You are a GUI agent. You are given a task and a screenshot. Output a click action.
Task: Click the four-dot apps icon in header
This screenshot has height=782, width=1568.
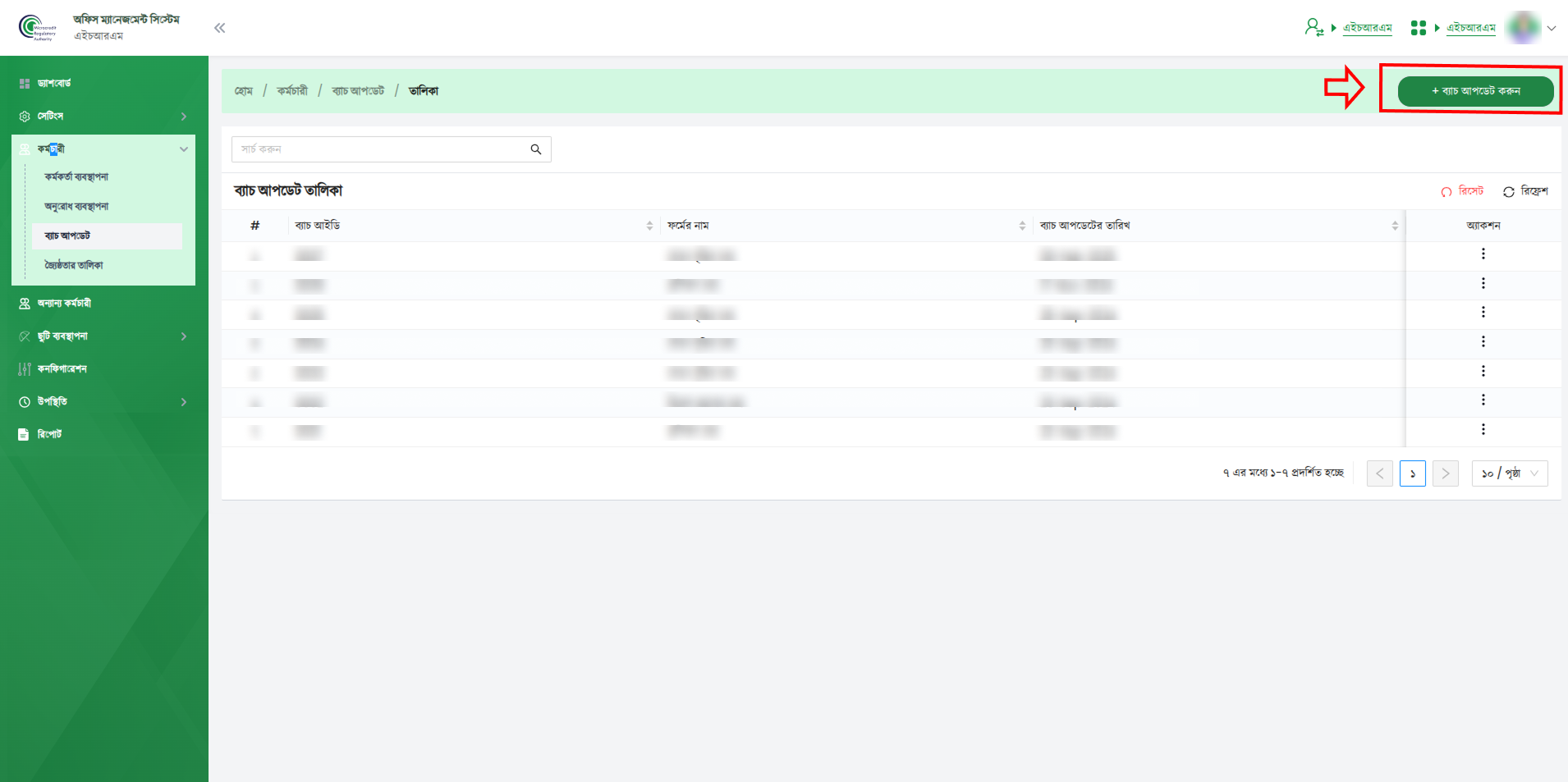pos(1418,28)
